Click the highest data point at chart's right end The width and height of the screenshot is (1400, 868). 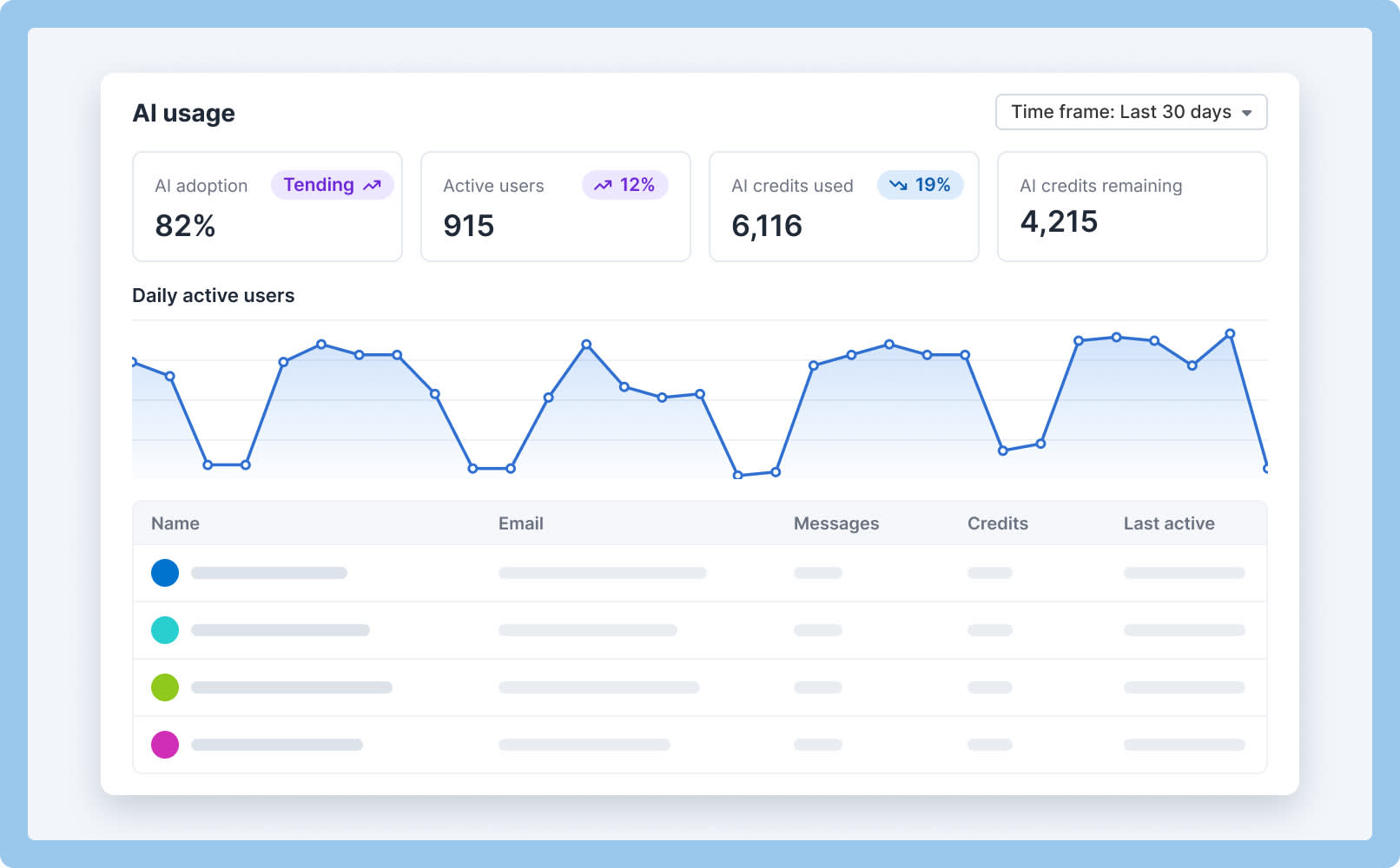[x=1230, y=333]
